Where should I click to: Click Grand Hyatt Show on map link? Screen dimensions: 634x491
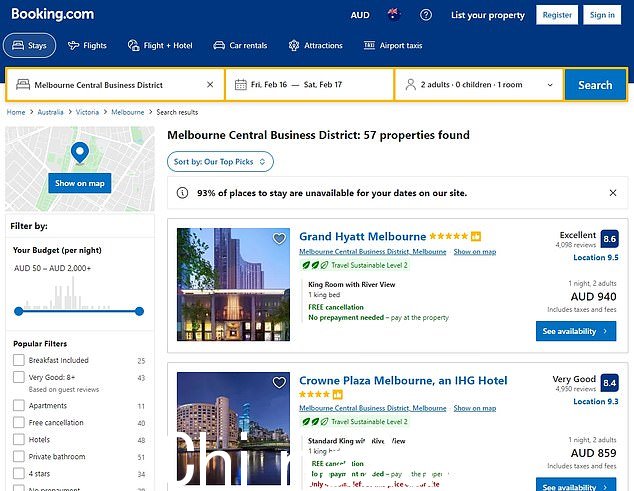pos(475,252)
